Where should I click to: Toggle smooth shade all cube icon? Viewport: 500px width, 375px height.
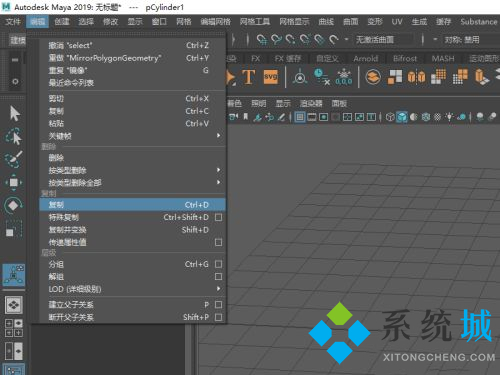tap(402, 117)
